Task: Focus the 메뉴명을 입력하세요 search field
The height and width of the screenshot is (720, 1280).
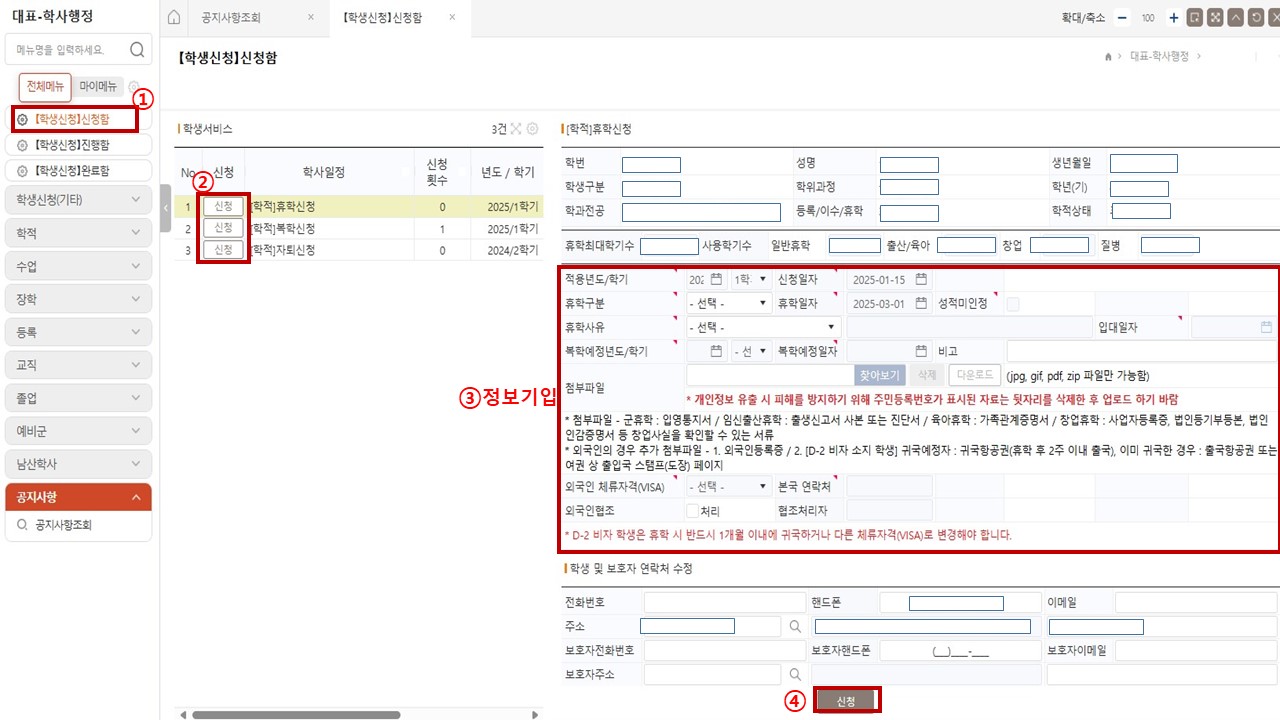Action: 78,50
